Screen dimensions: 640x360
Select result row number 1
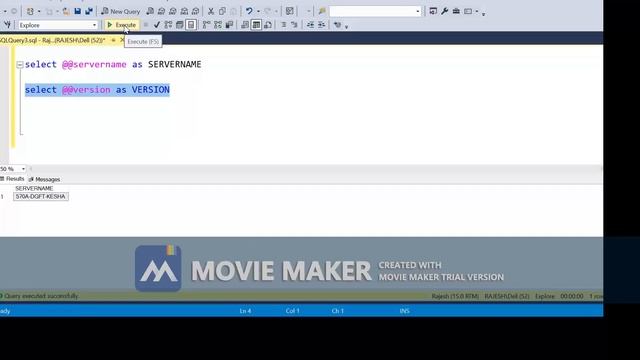click(2, 197)
